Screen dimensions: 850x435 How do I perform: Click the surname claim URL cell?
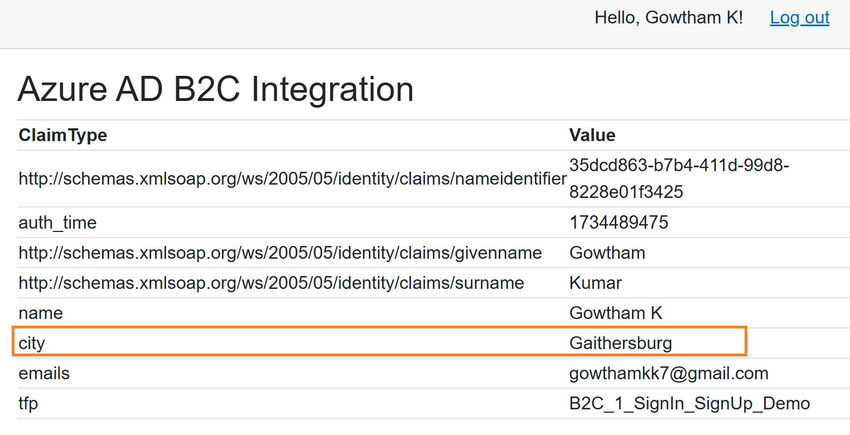[x=271, y=283]
